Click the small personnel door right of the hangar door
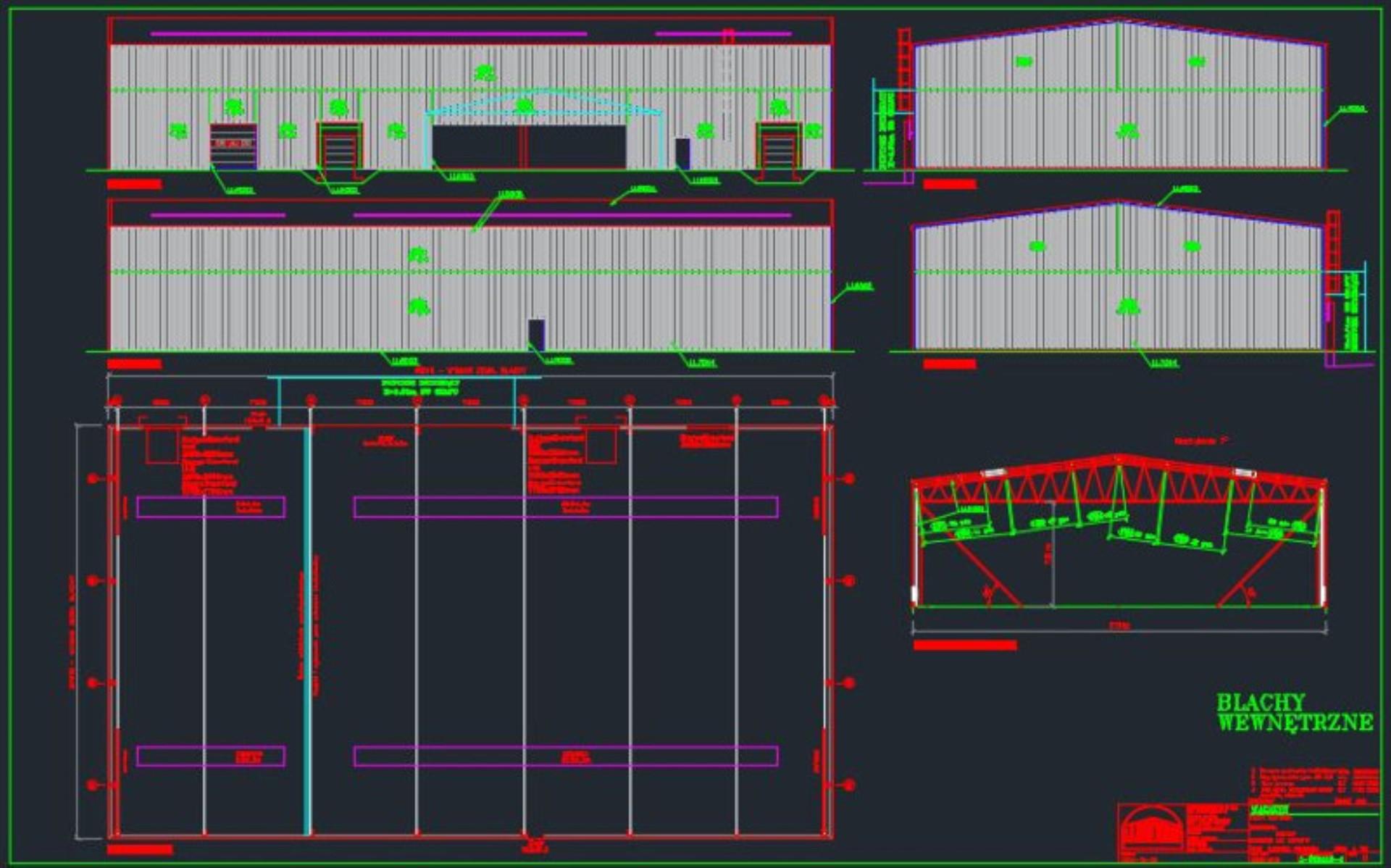 682,154
